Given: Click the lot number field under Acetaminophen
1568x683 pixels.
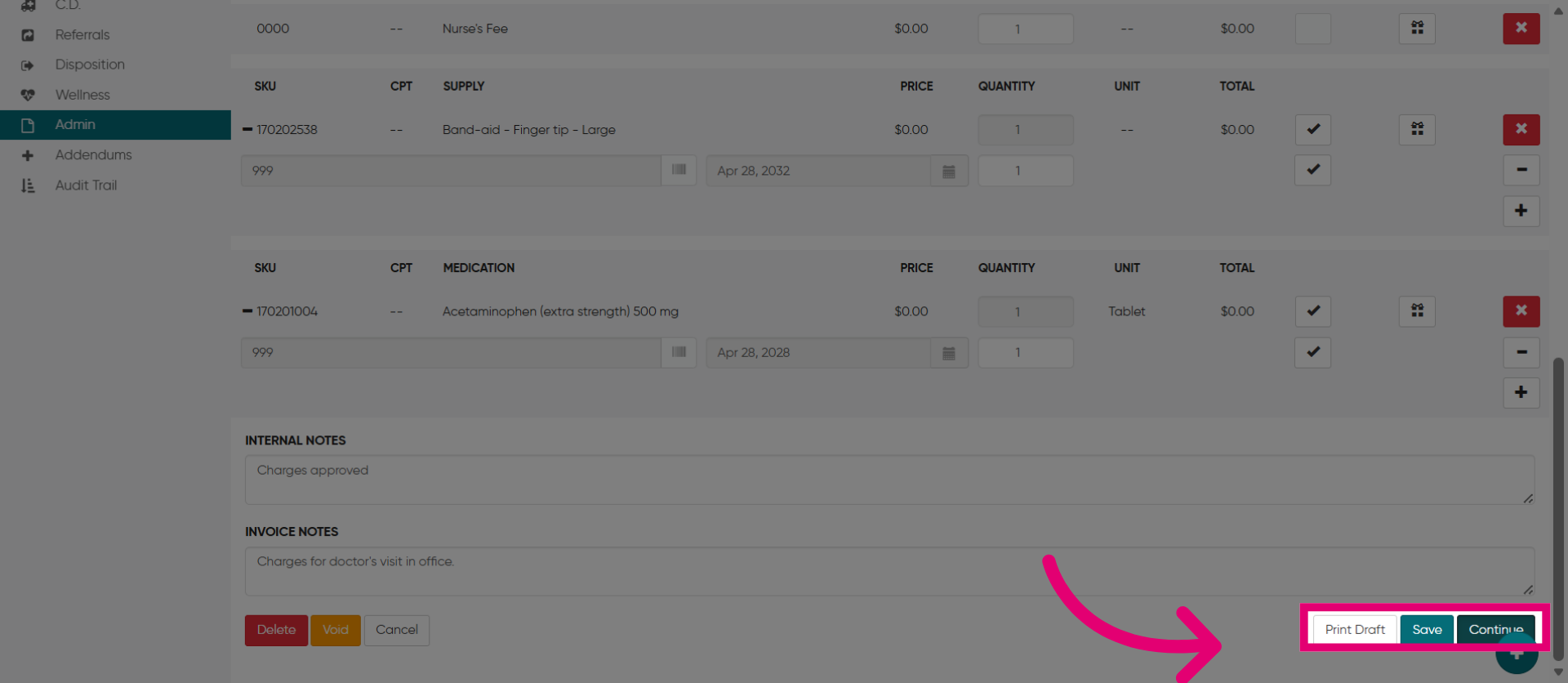Looking at the screenshot, I should click(451, 353).
